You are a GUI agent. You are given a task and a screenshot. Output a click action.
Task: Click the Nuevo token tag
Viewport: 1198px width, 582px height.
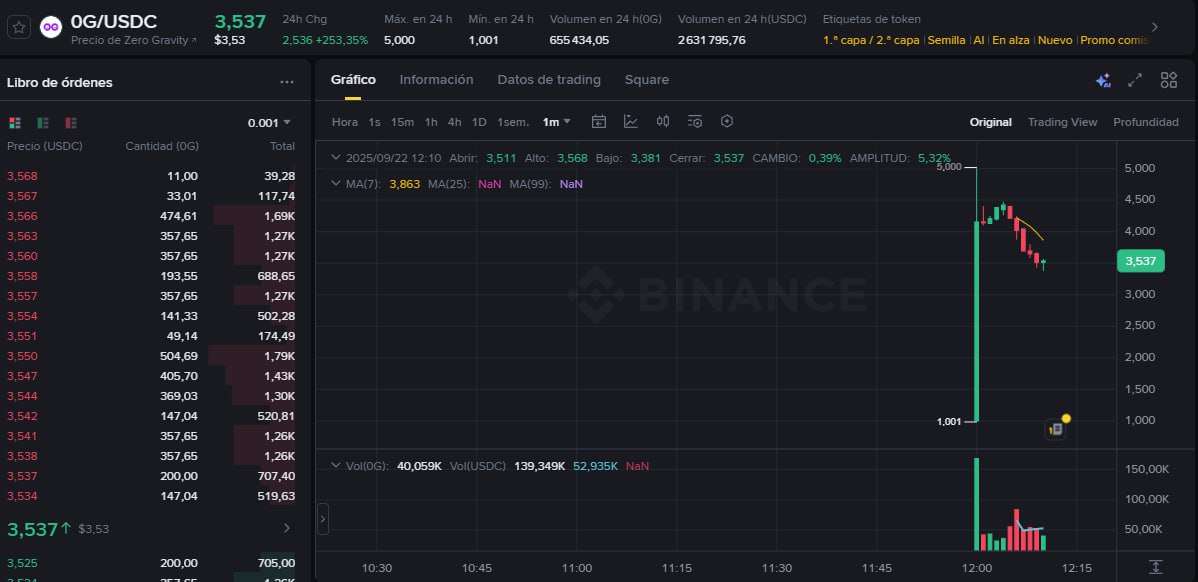tap(1055, 40)
